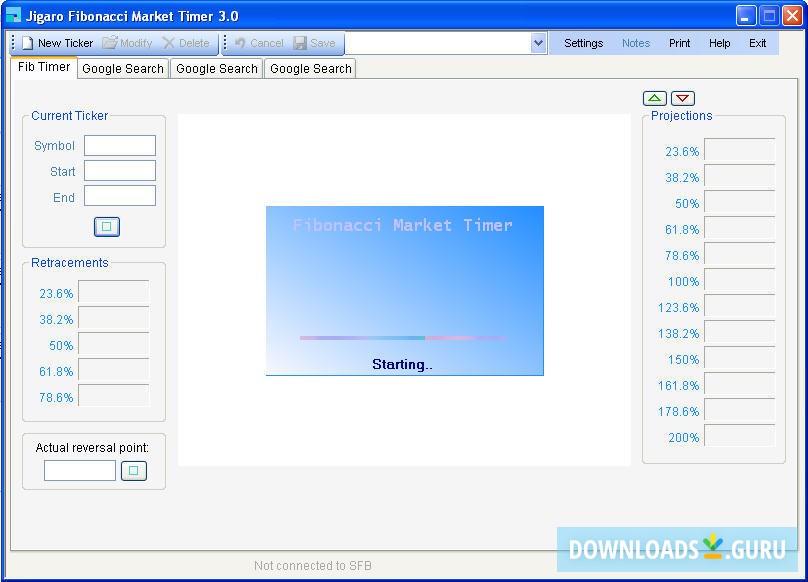Screen dimensions: 808x582
Task: Minimize the Jigaro Fibonacci Market Timer window
Action: coord(745,16)
